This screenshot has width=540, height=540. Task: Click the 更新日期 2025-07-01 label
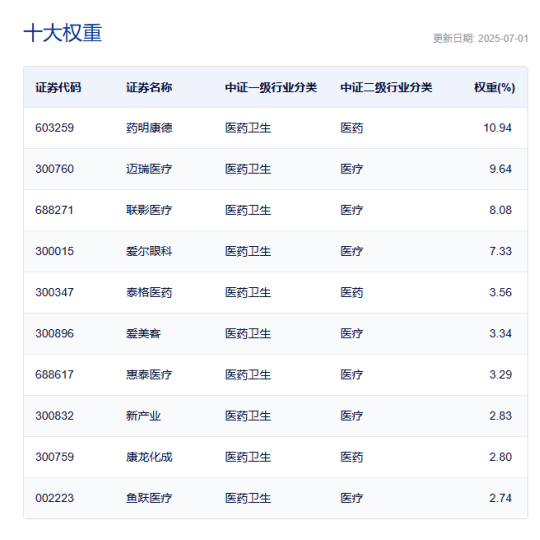point(480,38)
